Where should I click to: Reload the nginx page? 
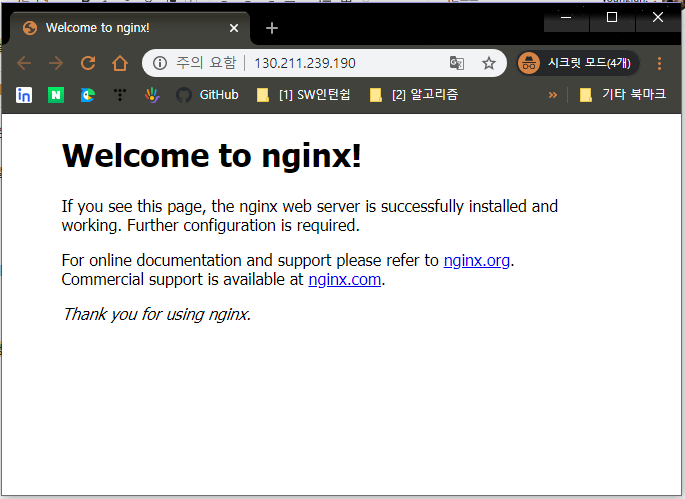(x=88, y=63)
